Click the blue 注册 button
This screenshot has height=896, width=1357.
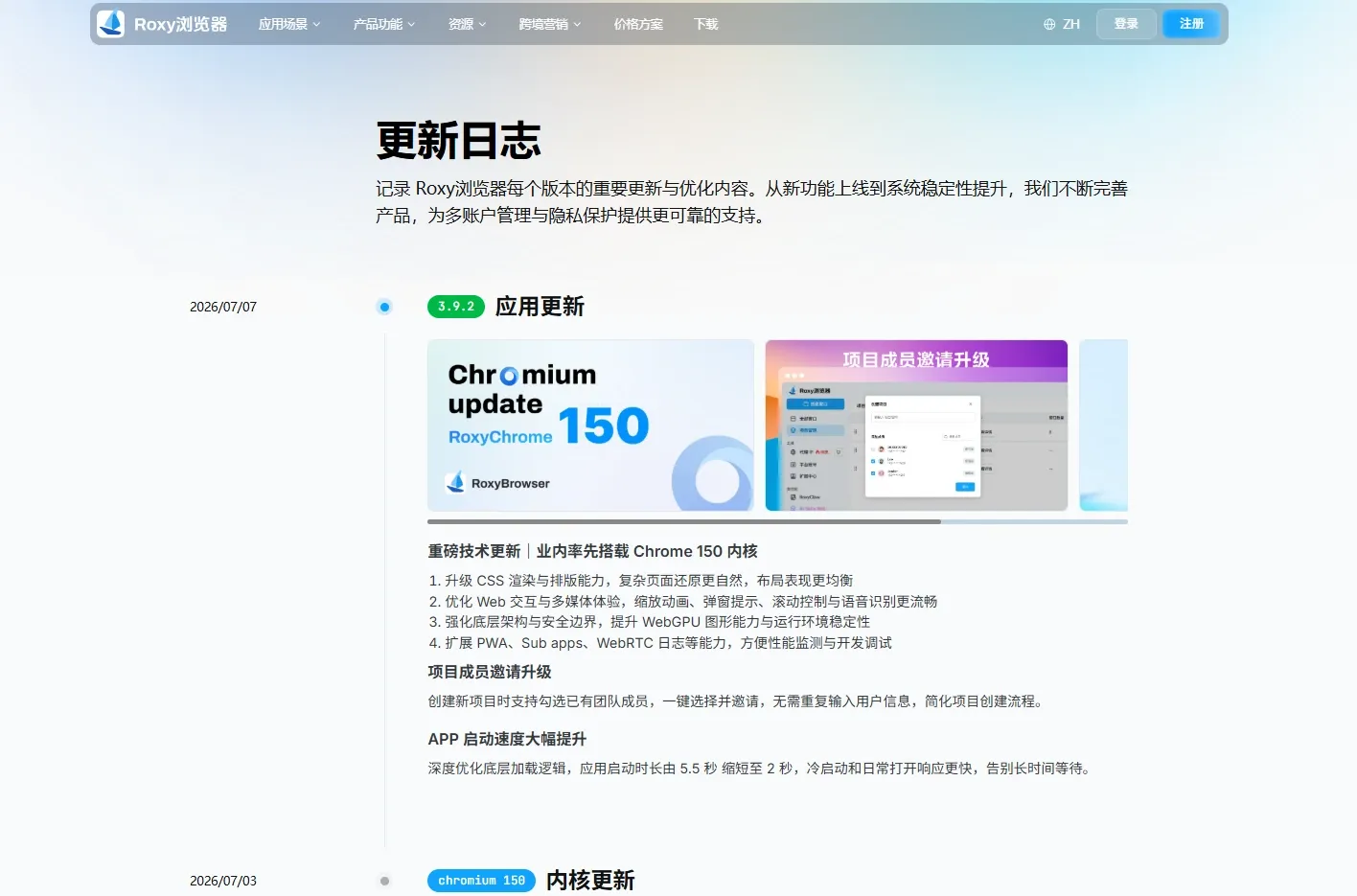1191,24
